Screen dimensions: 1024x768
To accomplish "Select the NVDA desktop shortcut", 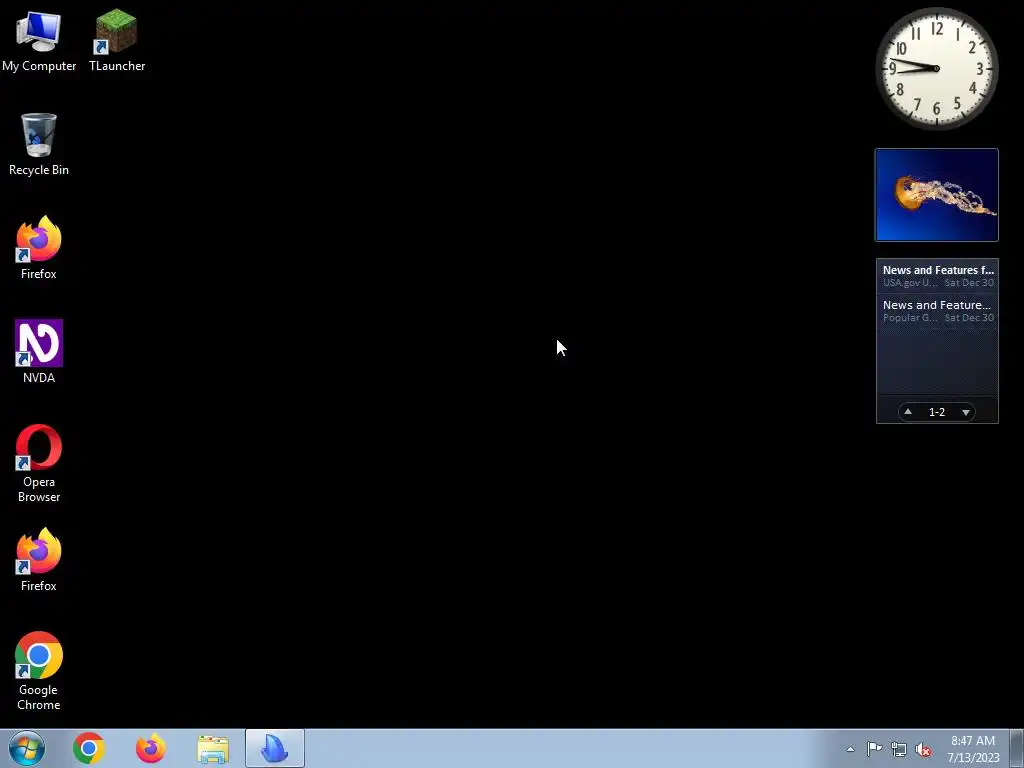I will pyautogui.click(x=39, y=352).
